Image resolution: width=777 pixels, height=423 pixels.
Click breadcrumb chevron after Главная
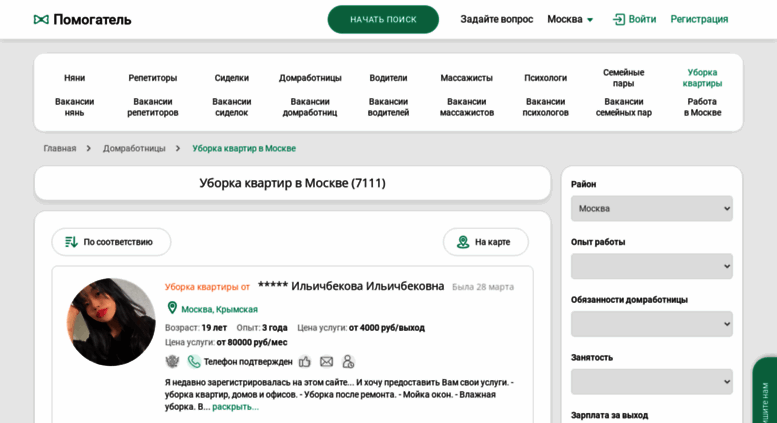click(89, 148)
